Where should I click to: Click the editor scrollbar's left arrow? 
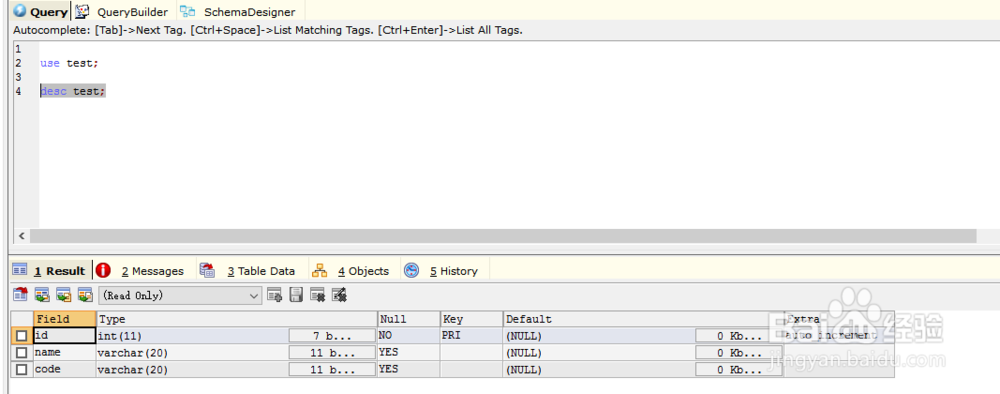point(21,236)
